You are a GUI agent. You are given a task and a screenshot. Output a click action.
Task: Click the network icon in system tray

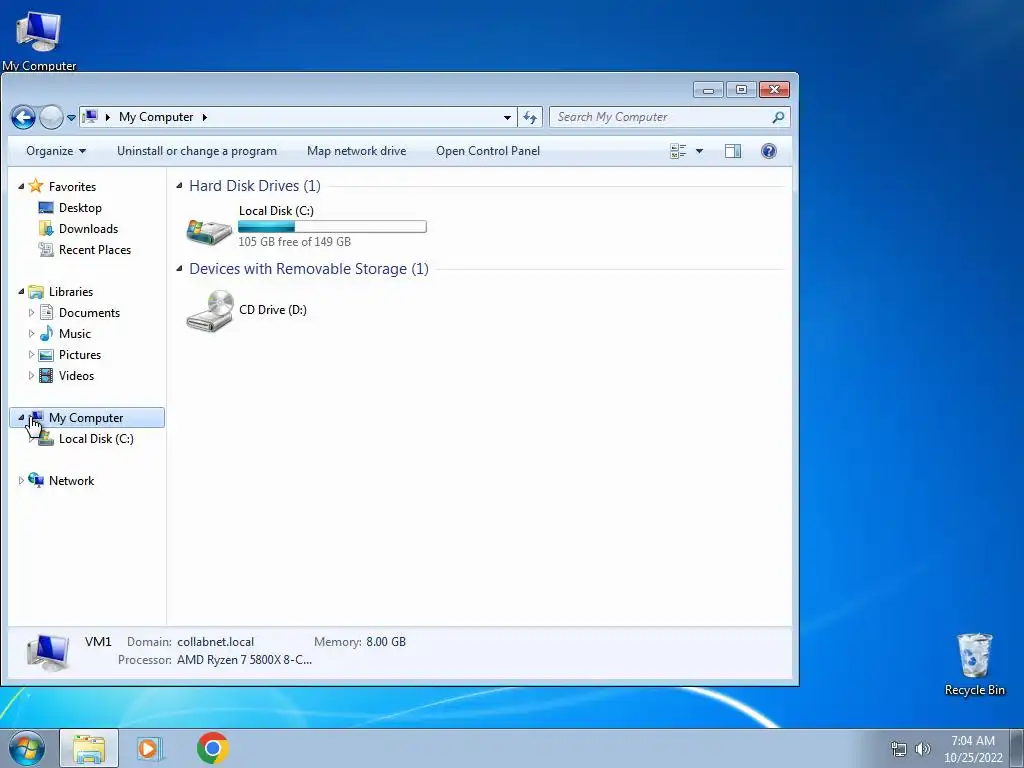click(899, 749)
